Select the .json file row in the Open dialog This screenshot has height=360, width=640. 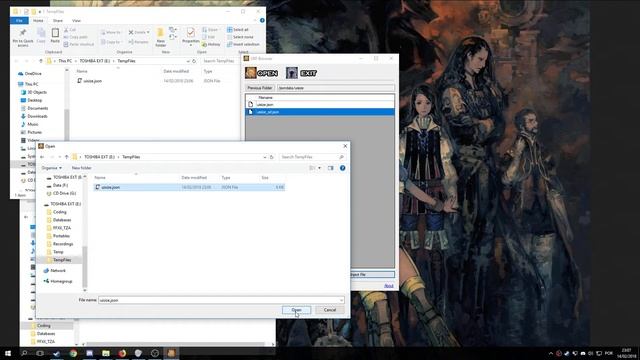pos(189,187)
